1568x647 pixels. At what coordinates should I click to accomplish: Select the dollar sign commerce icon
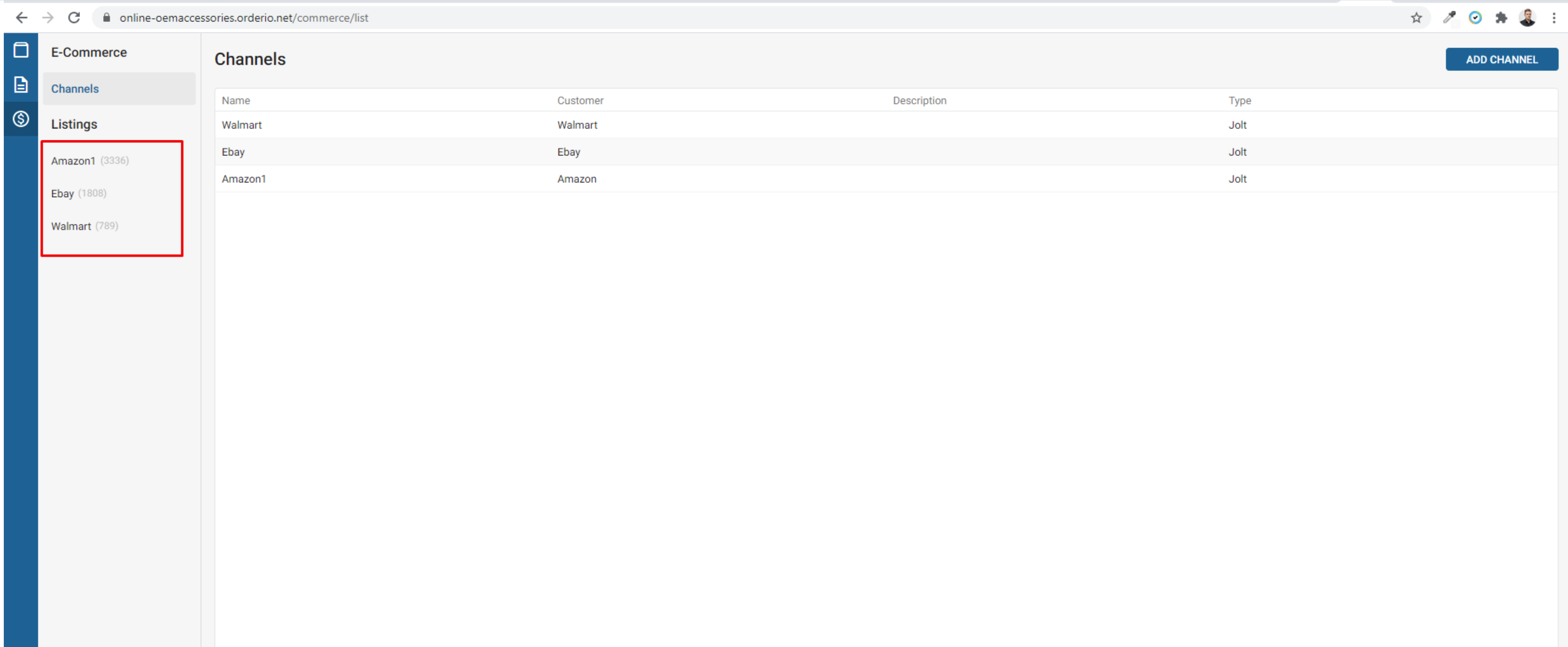[21, 119]
